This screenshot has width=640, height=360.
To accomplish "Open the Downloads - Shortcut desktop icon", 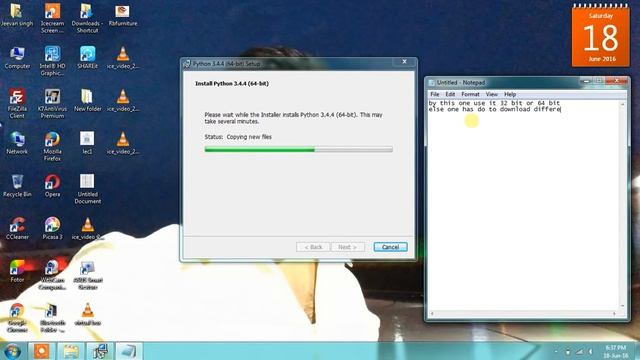I will click(x=87, y=18).
